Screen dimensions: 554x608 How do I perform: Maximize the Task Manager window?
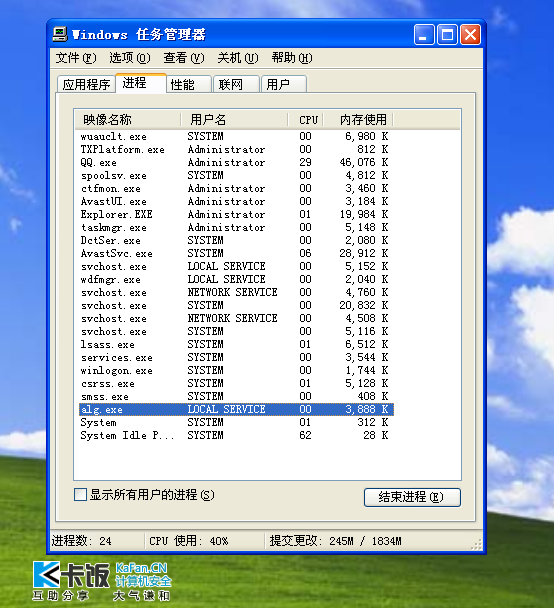coord(447,35)
